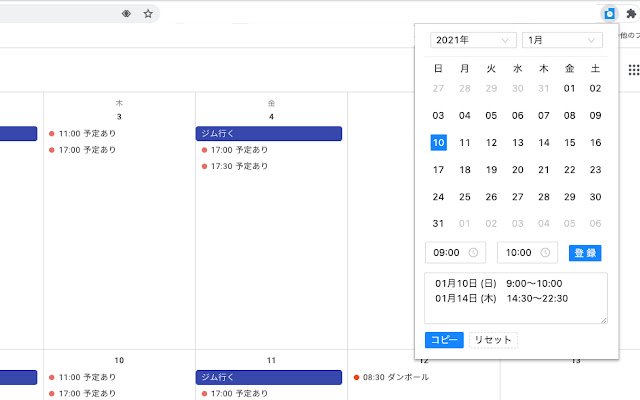Image resolution: width=640 pixels, height=400 pixels.
Task: Select date 14 in the date picker
Action: (x=544, y=142)
